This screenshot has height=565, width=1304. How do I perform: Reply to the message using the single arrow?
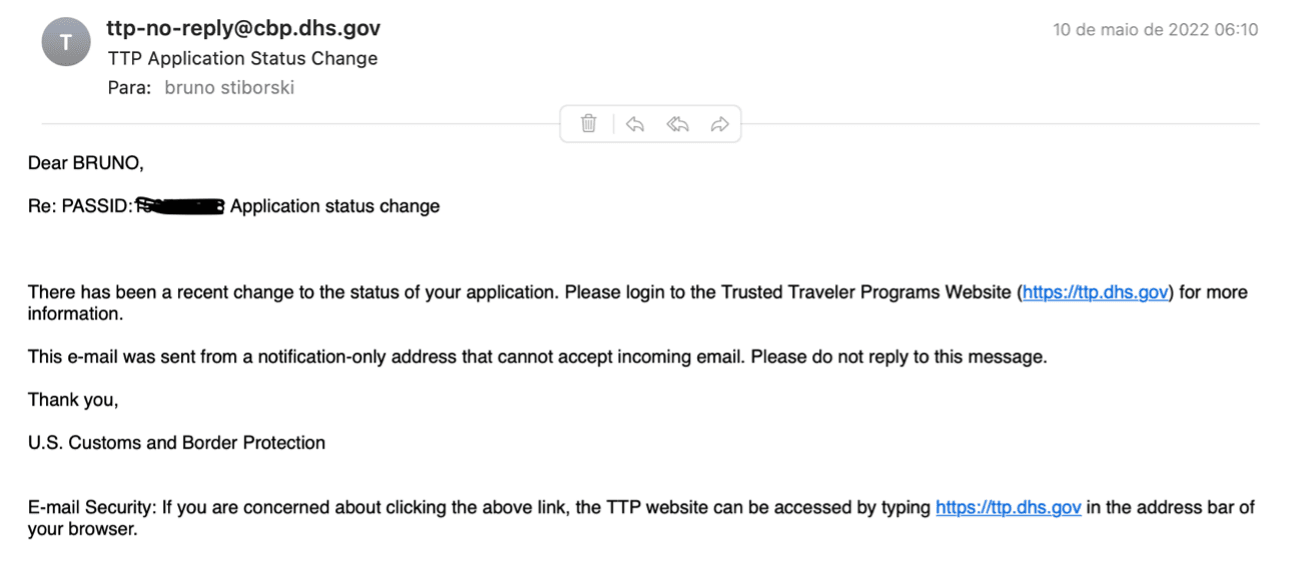[634, 124]
